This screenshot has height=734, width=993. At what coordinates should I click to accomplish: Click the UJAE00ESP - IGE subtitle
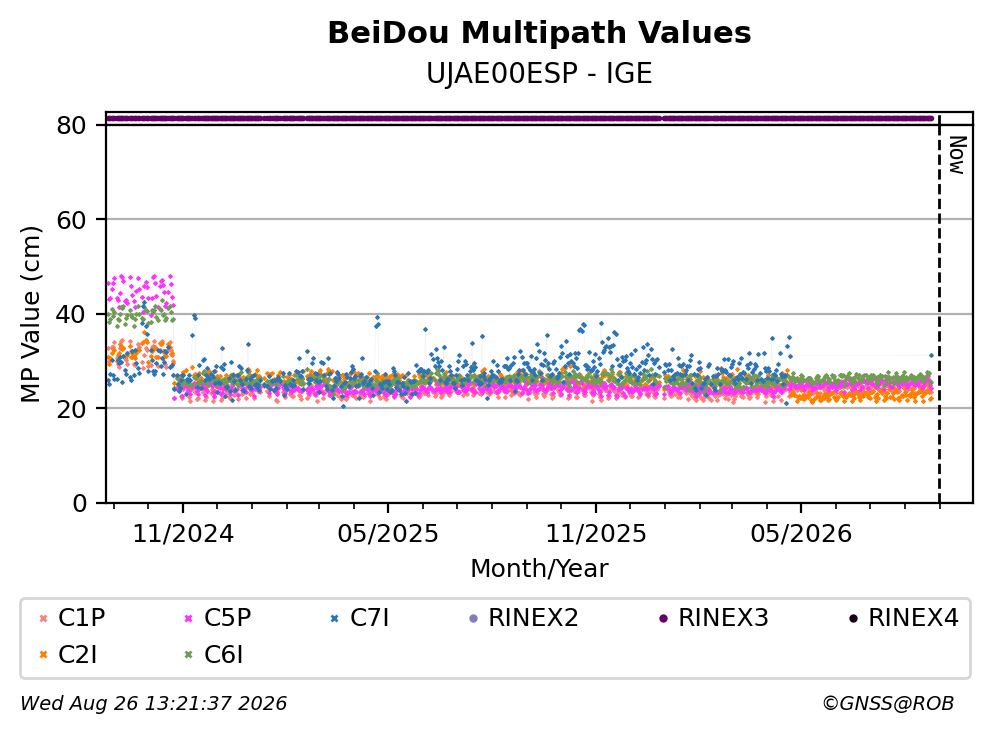(539, 74)
